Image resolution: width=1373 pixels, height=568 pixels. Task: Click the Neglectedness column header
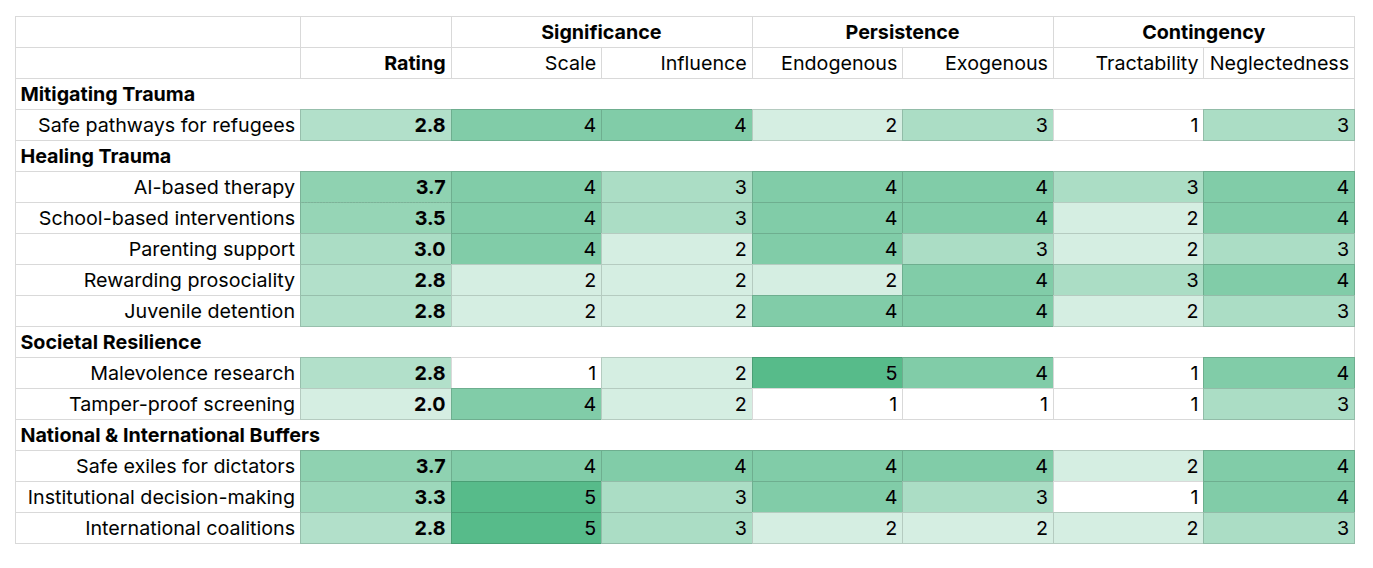[1279, 63]
